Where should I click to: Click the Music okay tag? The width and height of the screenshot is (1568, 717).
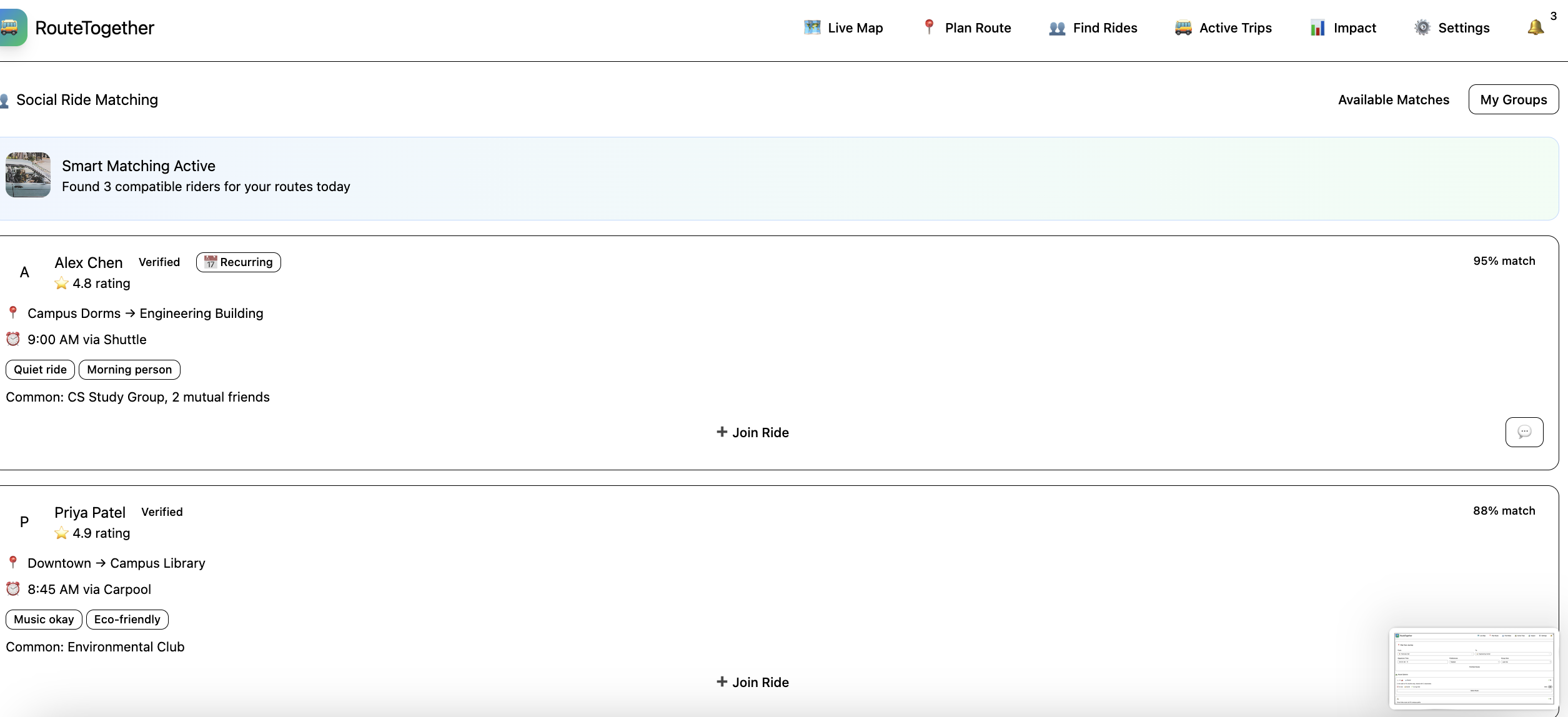click(x=44, y=620)
